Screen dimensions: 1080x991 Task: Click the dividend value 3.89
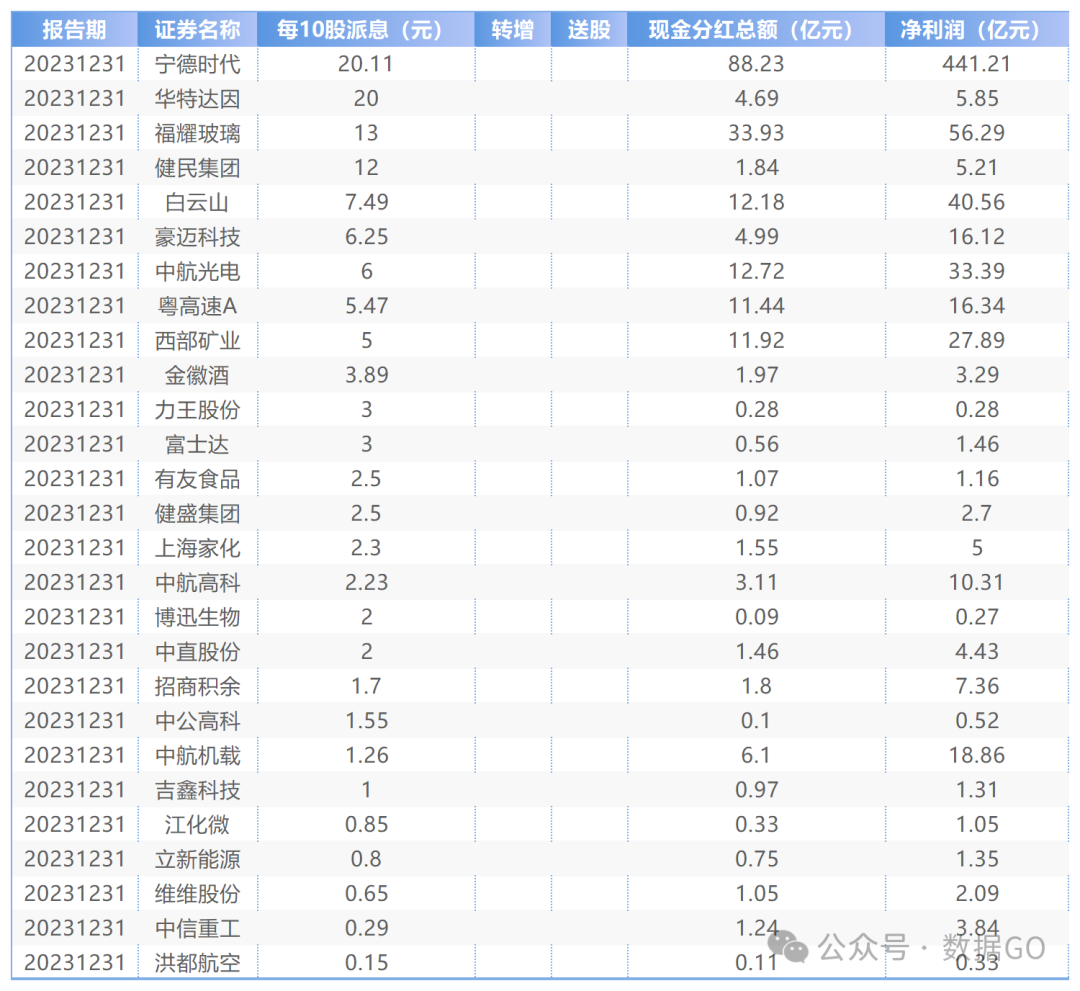point(366,375)
